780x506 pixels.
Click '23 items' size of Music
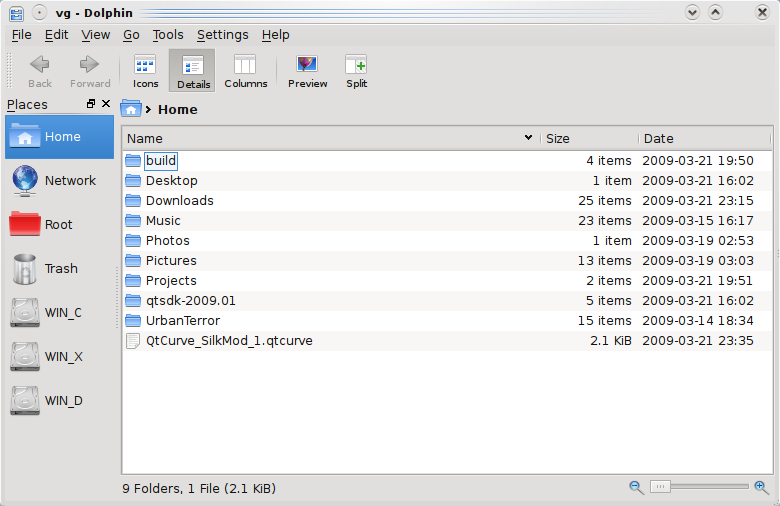[x=604, y=220]
